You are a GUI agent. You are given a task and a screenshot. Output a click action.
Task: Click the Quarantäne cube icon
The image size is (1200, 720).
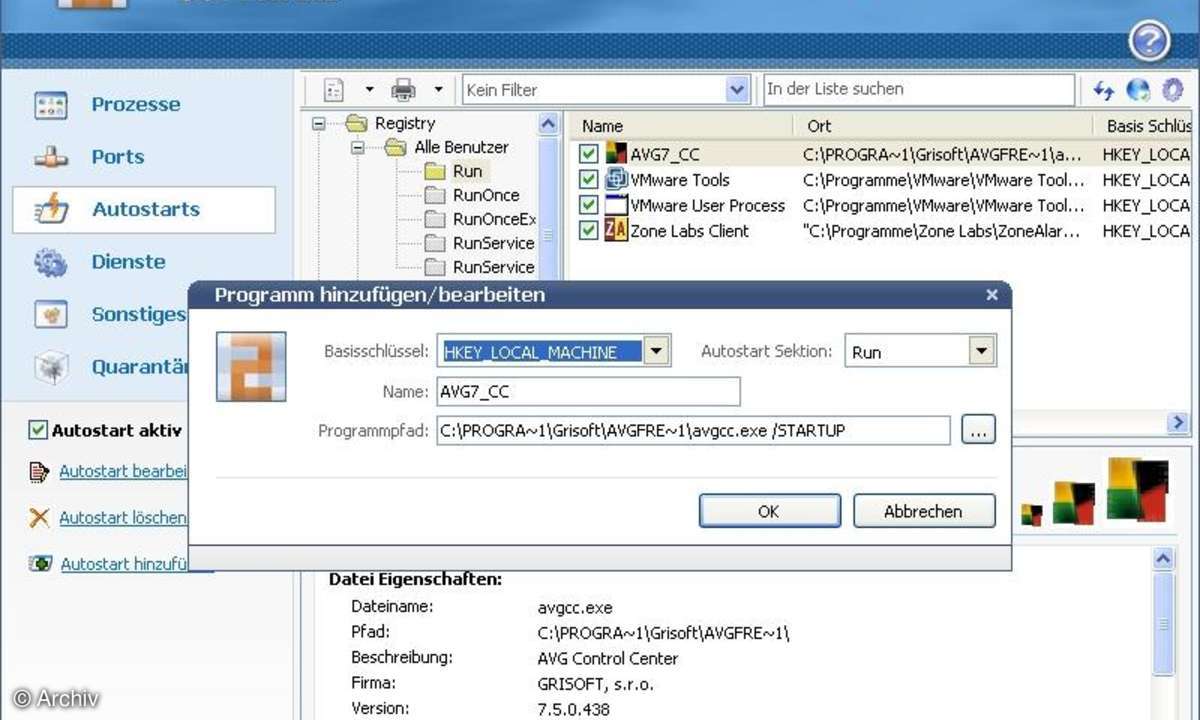(50, 367)
